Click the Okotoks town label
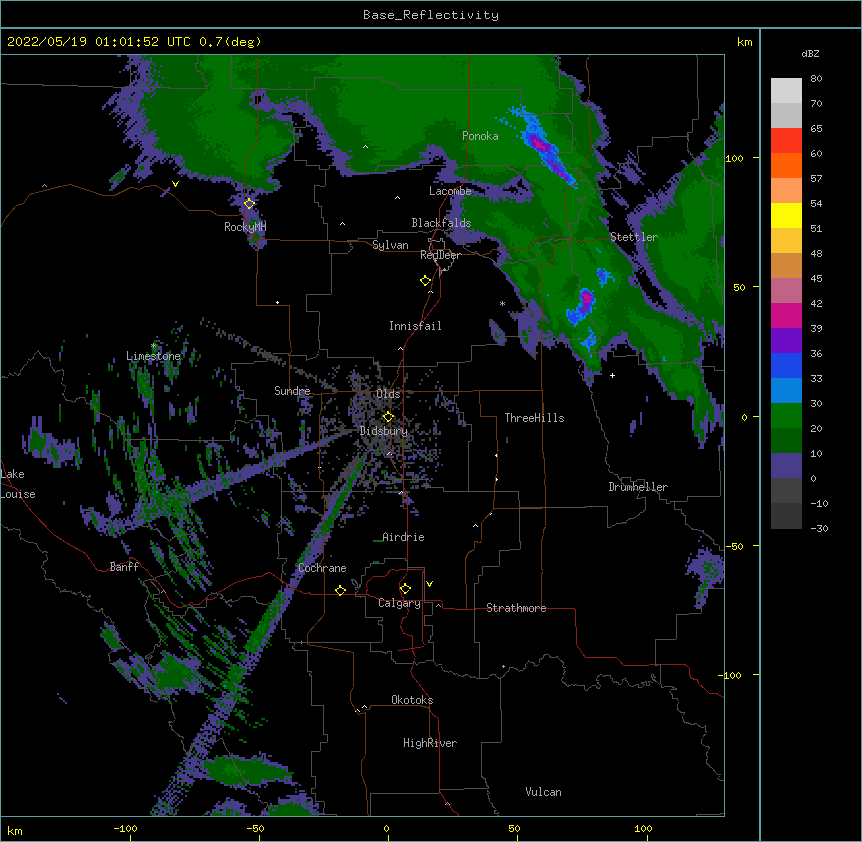Screen dimensions: 862x842 [412, 700]
